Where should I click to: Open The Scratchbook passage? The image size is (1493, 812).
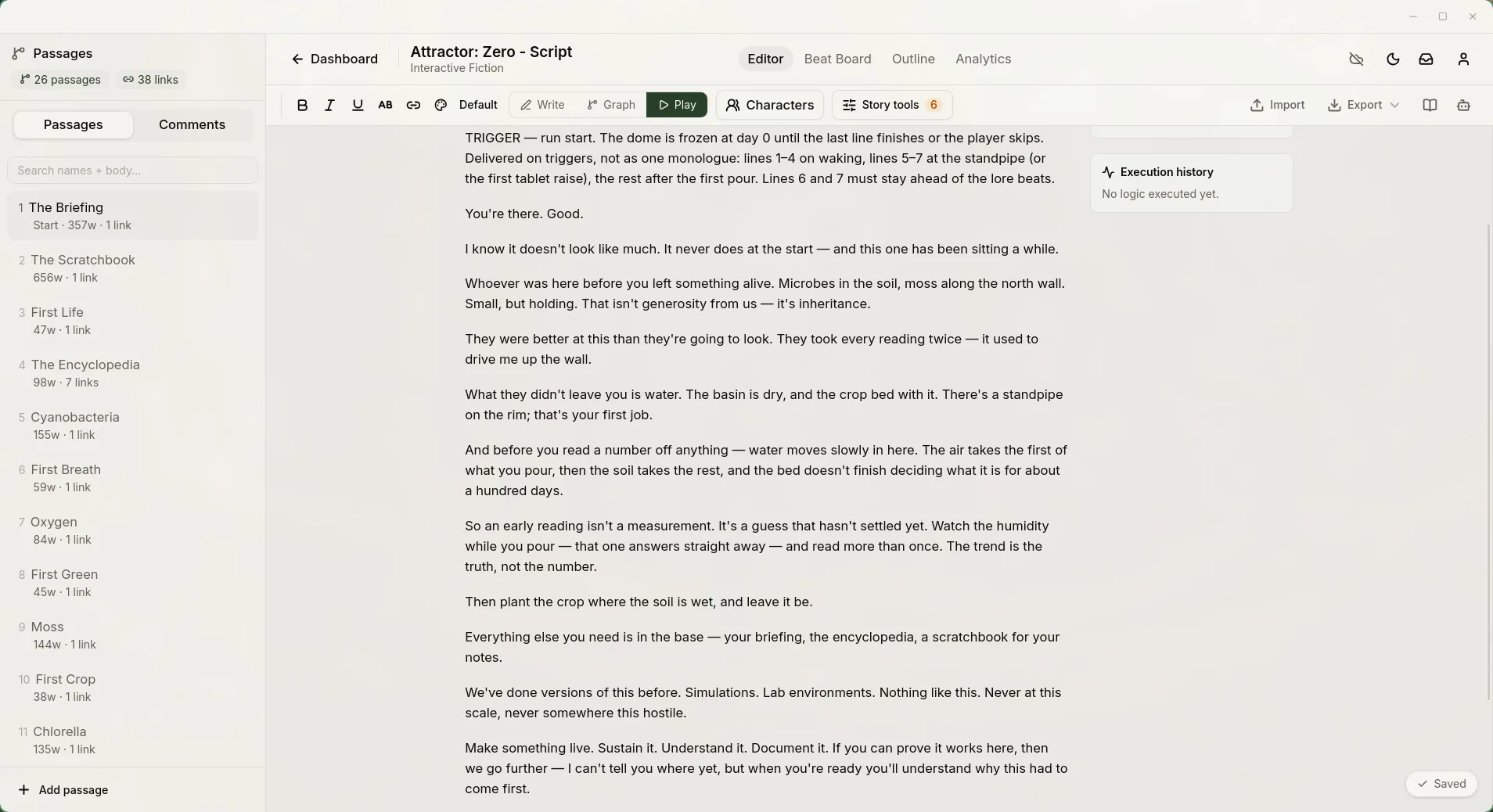(132, 268)
